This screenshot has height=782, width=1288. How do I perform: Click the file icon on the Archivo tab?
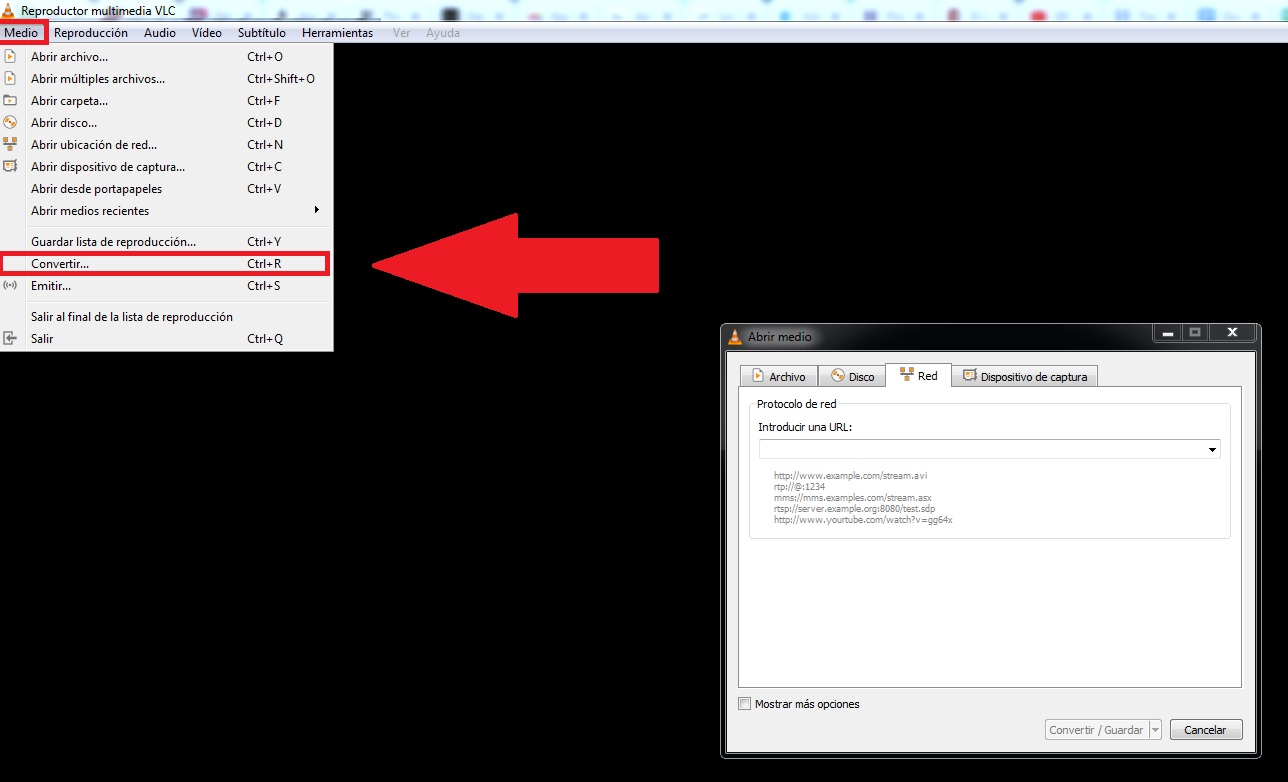758,376
